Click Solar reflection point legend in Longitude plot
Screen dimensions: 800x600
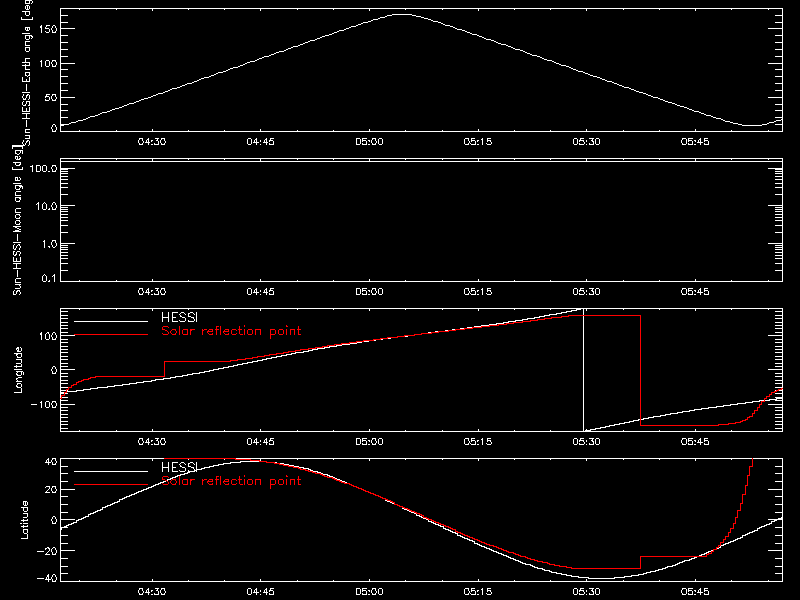[231, 331]
